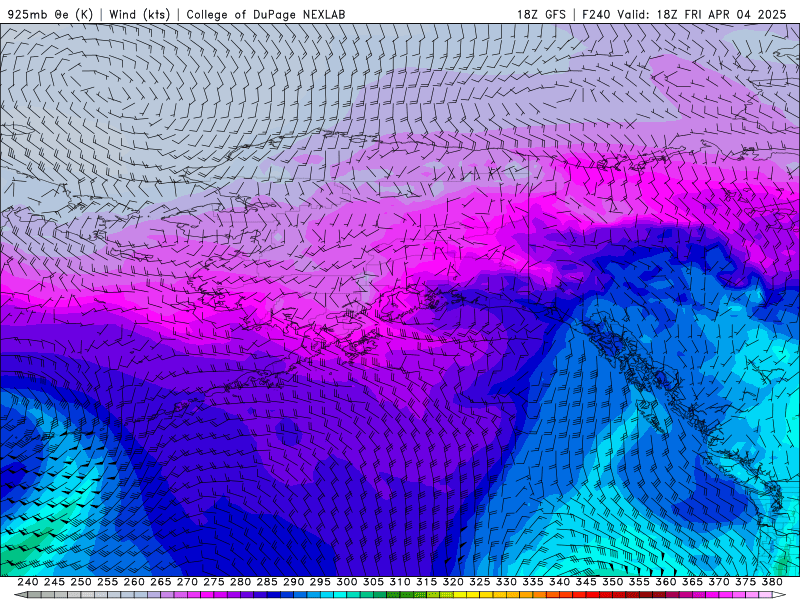Viewport: 800px width, 600px height.
Task: Select the 335 color scale value
Action: tap(533, 582)
